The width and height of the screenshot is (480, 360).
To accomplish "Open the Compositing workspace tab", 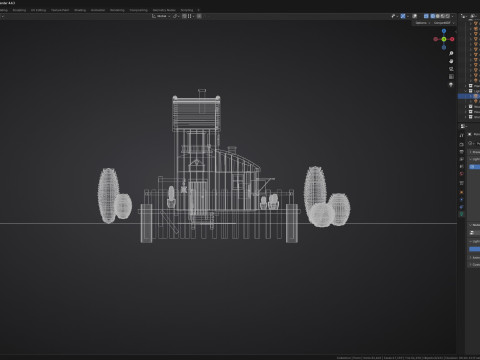I will (138, 10).
